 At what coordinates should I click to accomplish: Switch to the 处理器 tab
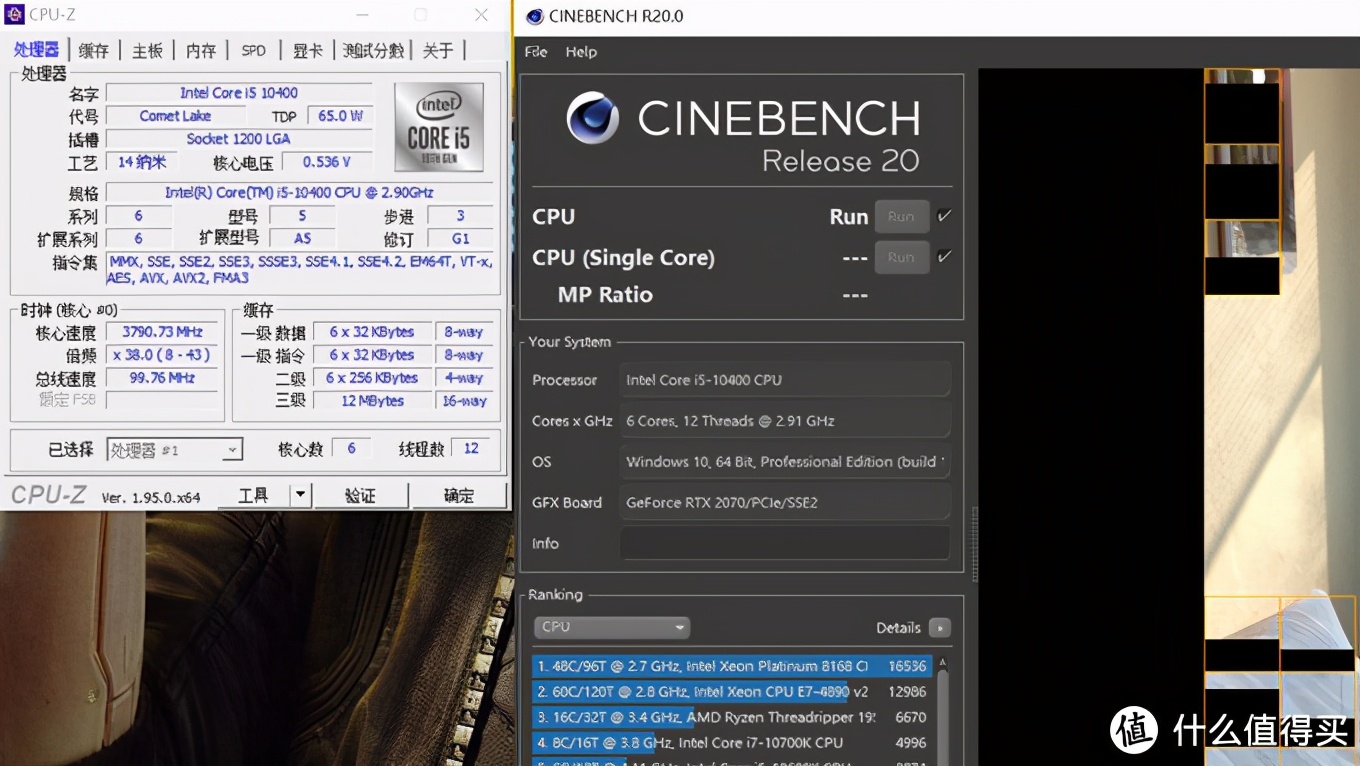point(37,50)
